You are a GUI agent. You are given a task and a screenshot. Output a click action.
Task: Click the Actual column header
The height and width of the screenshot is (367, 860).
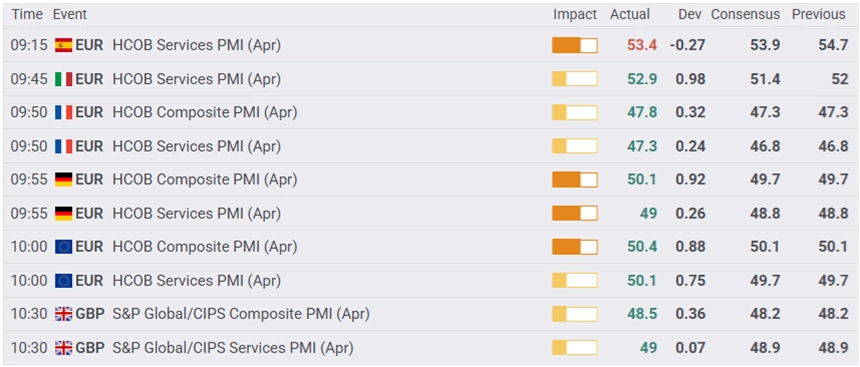(x=630, y=14)
